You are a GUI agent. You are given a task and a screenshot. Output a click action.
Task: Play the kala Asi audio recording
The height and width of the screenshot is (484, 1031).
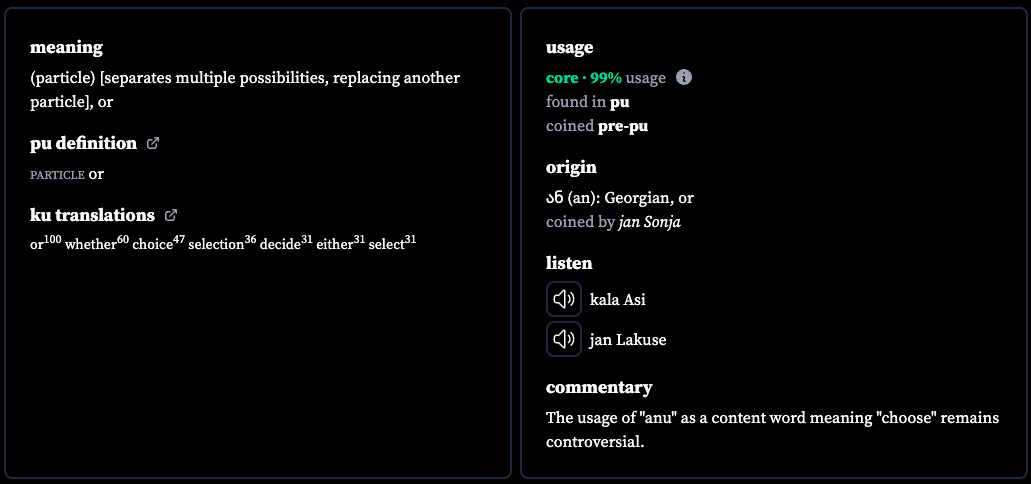(x=563, y=299)
